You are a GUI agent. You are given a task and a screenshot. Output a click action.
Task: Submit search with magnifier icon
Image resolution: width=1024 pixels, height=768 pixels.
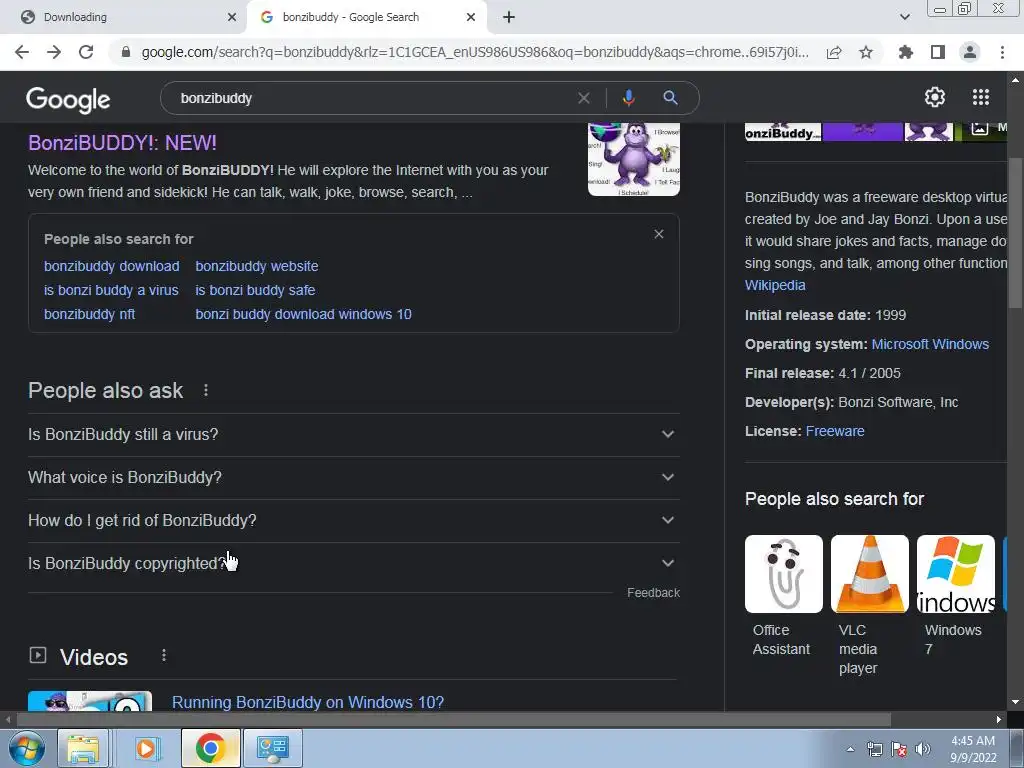[x=670, y=98]
